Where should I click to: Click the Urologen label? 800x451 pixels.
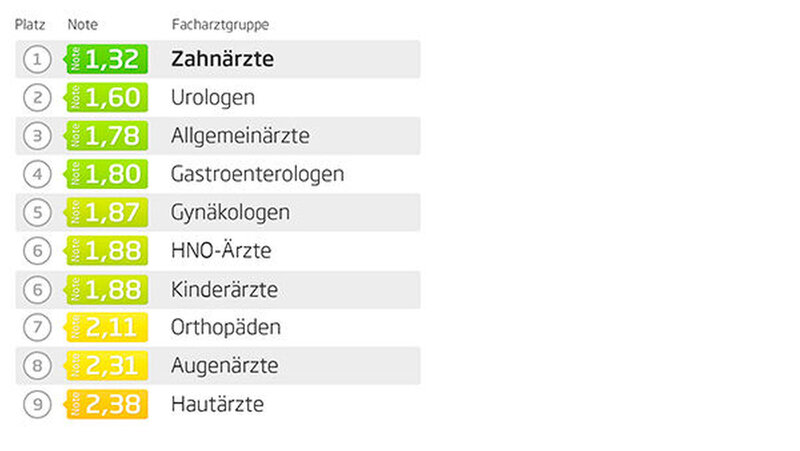tap(213, 97)
